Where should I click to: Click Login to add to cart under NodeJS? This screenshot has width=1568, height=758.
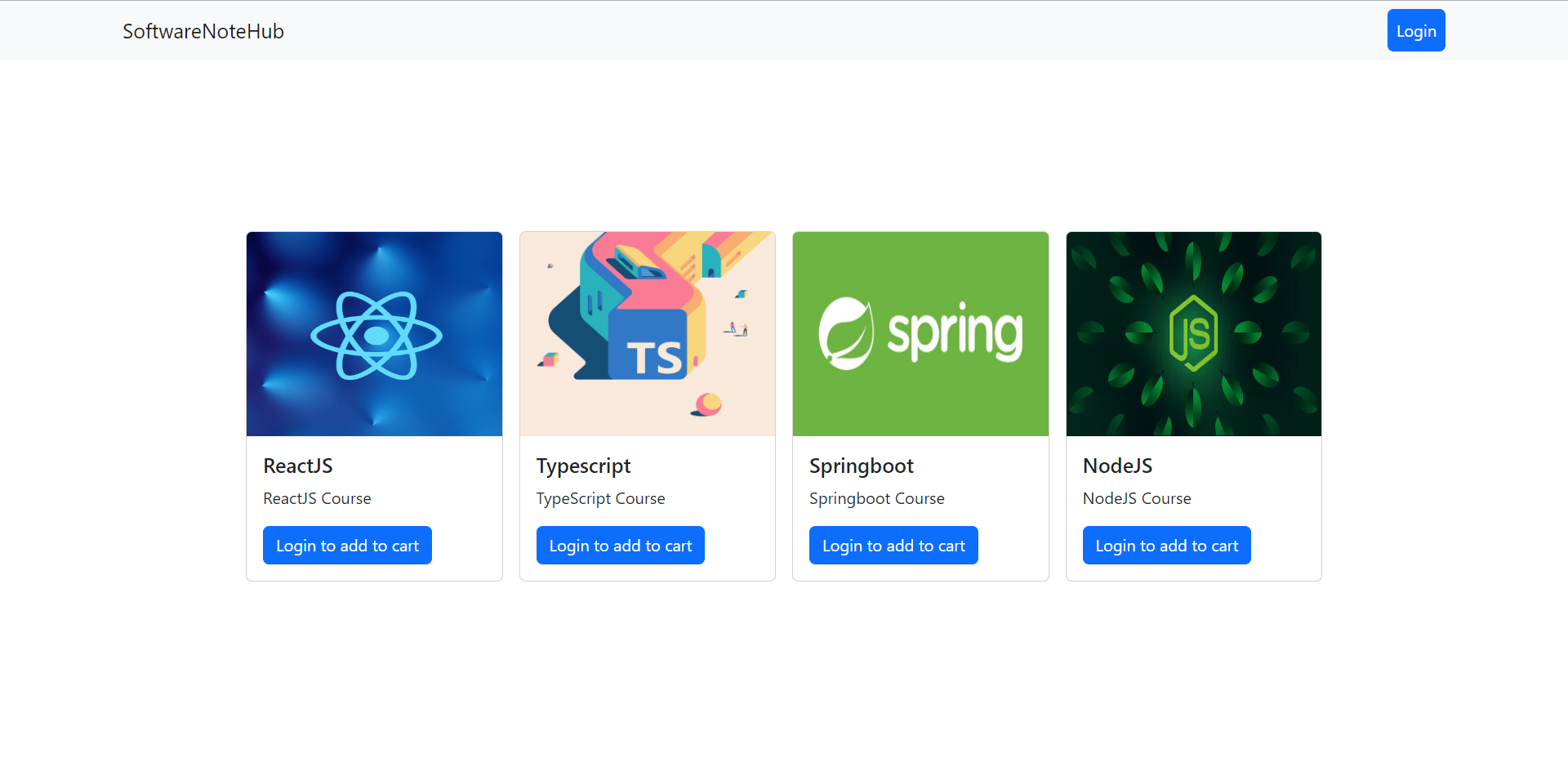1167,545
